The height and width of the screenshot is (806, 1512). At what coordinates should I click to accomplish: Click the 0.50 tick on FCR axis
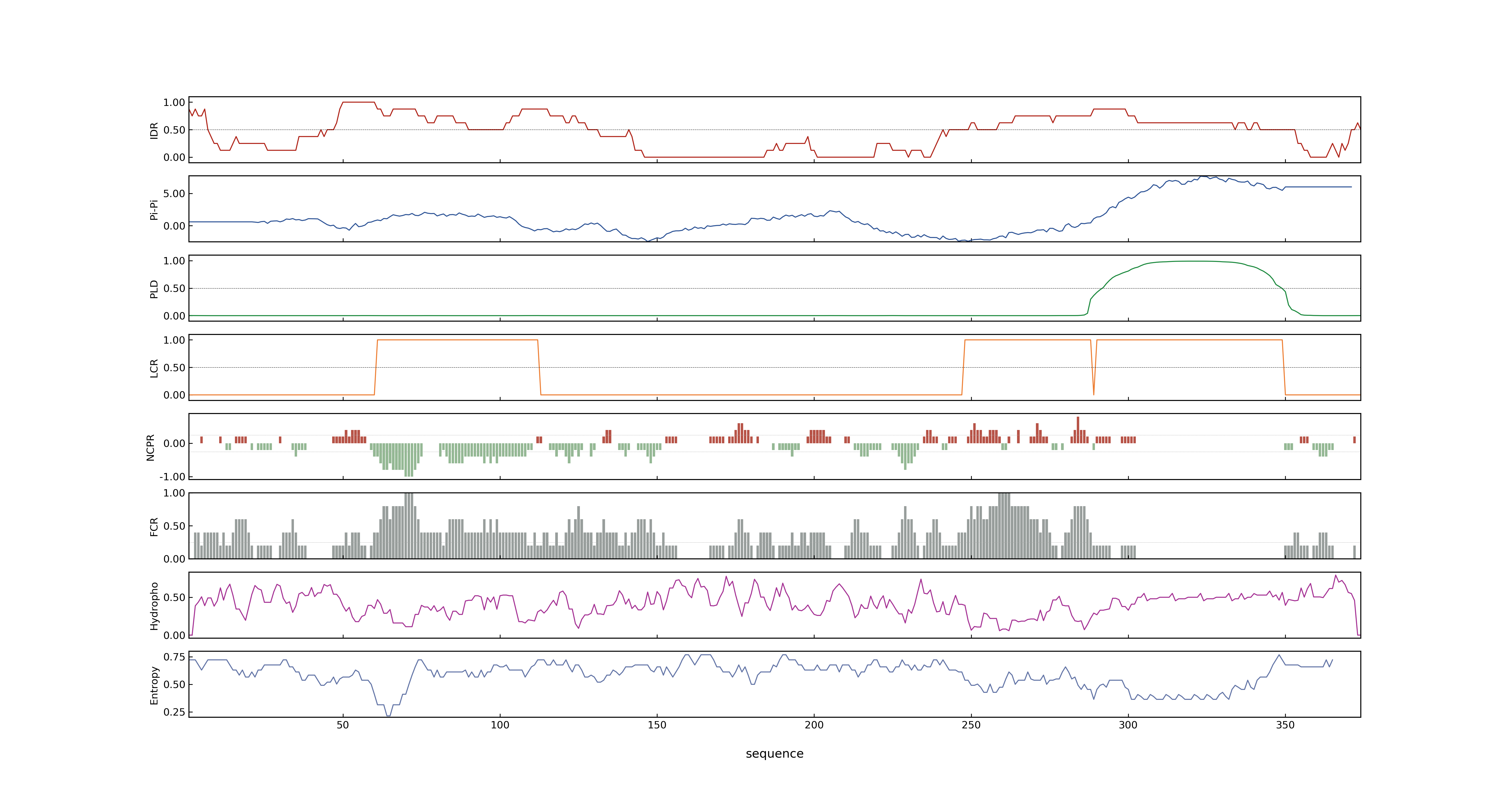[174, 526]
